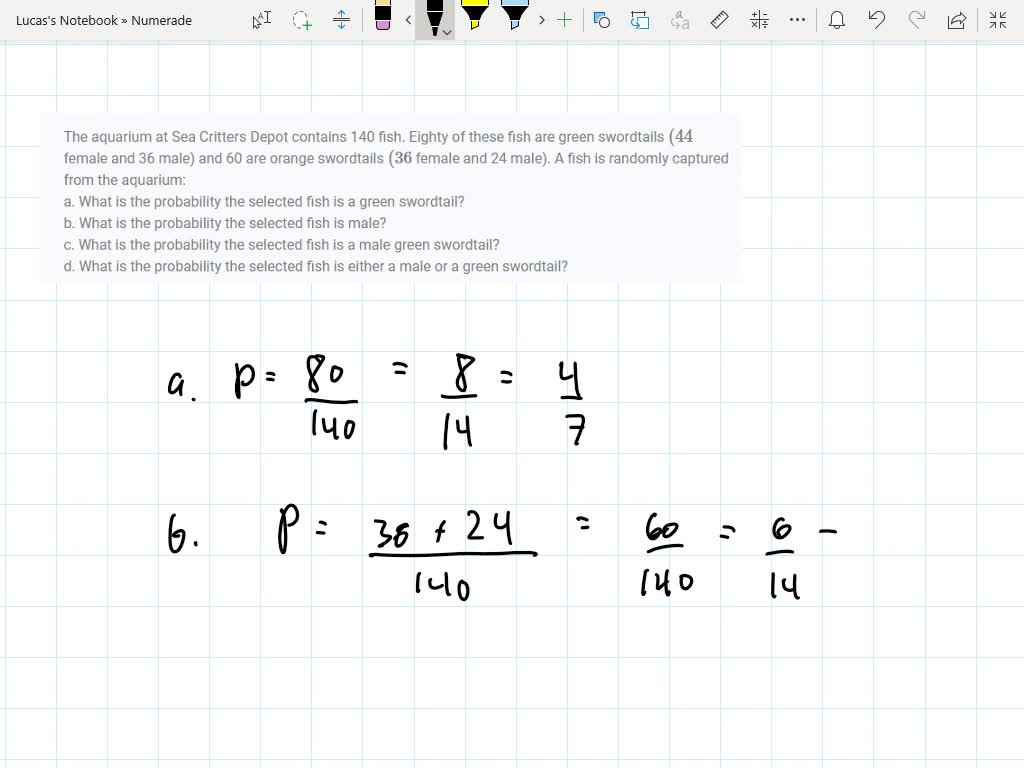Toggle the Shapes tool

(x=601, y=20)
